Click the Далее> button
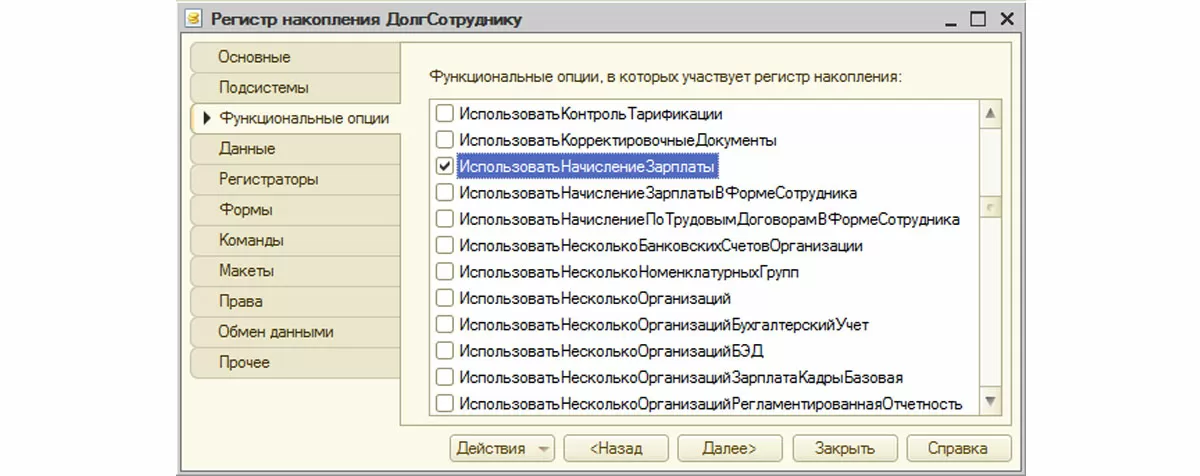The height and width of the screenshot is (476, 1200). pyautogui.click(x=730, y=448)
